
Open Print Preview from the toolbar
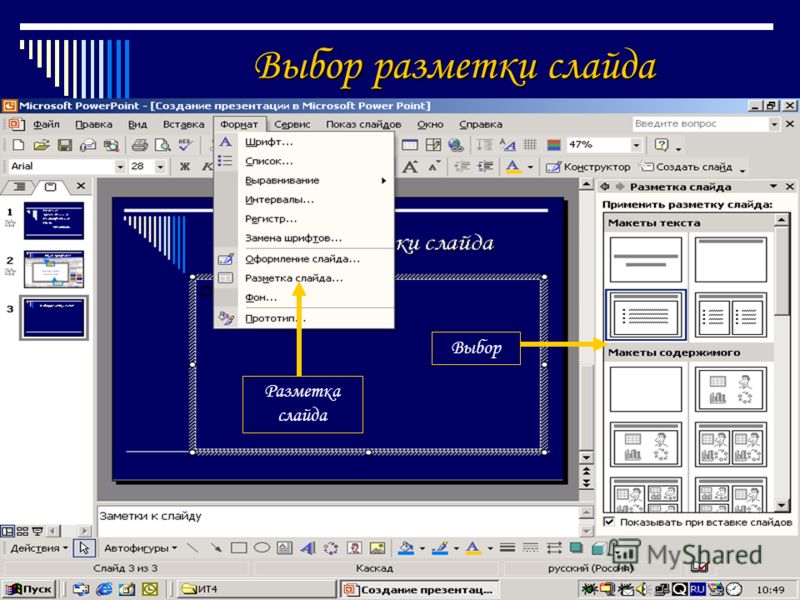(x=163, y=145)
